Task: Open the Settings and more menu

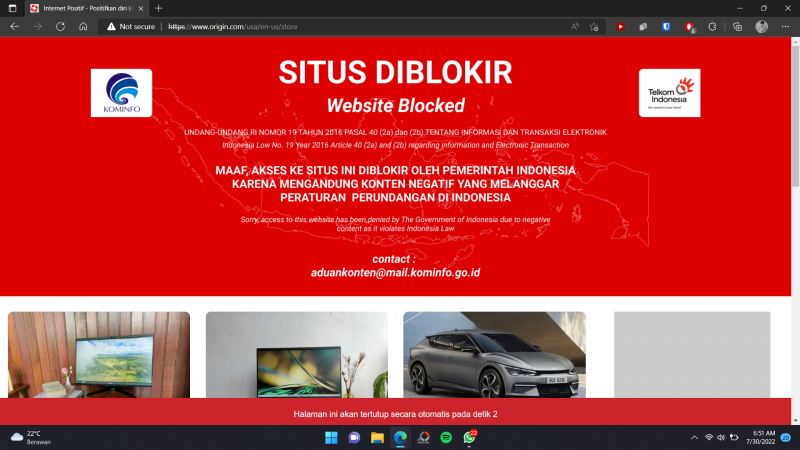Action: (x=785, y=27)
